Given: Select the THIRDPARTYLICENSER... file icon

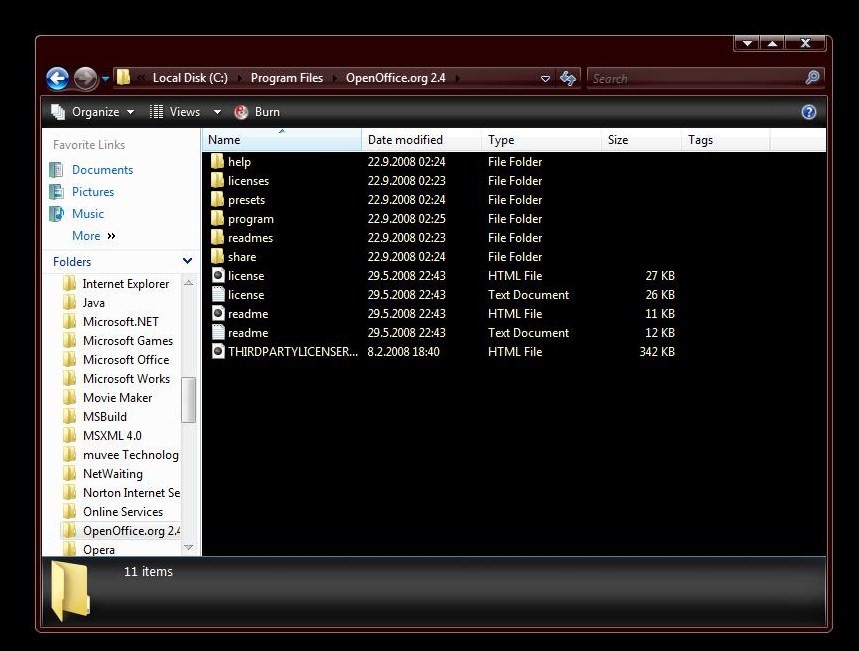Looking at the screenshot, I should [x=218, y=351].
